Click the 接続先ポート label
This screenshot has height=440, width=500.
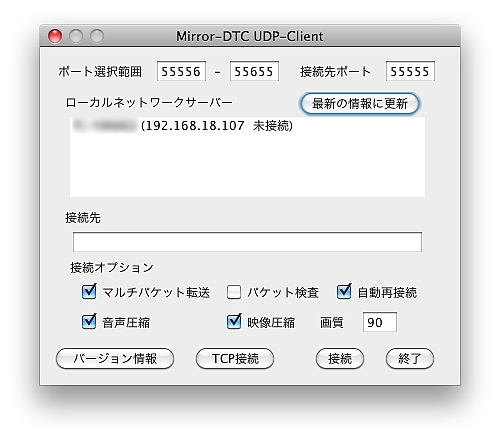click(x=335, y=72)
